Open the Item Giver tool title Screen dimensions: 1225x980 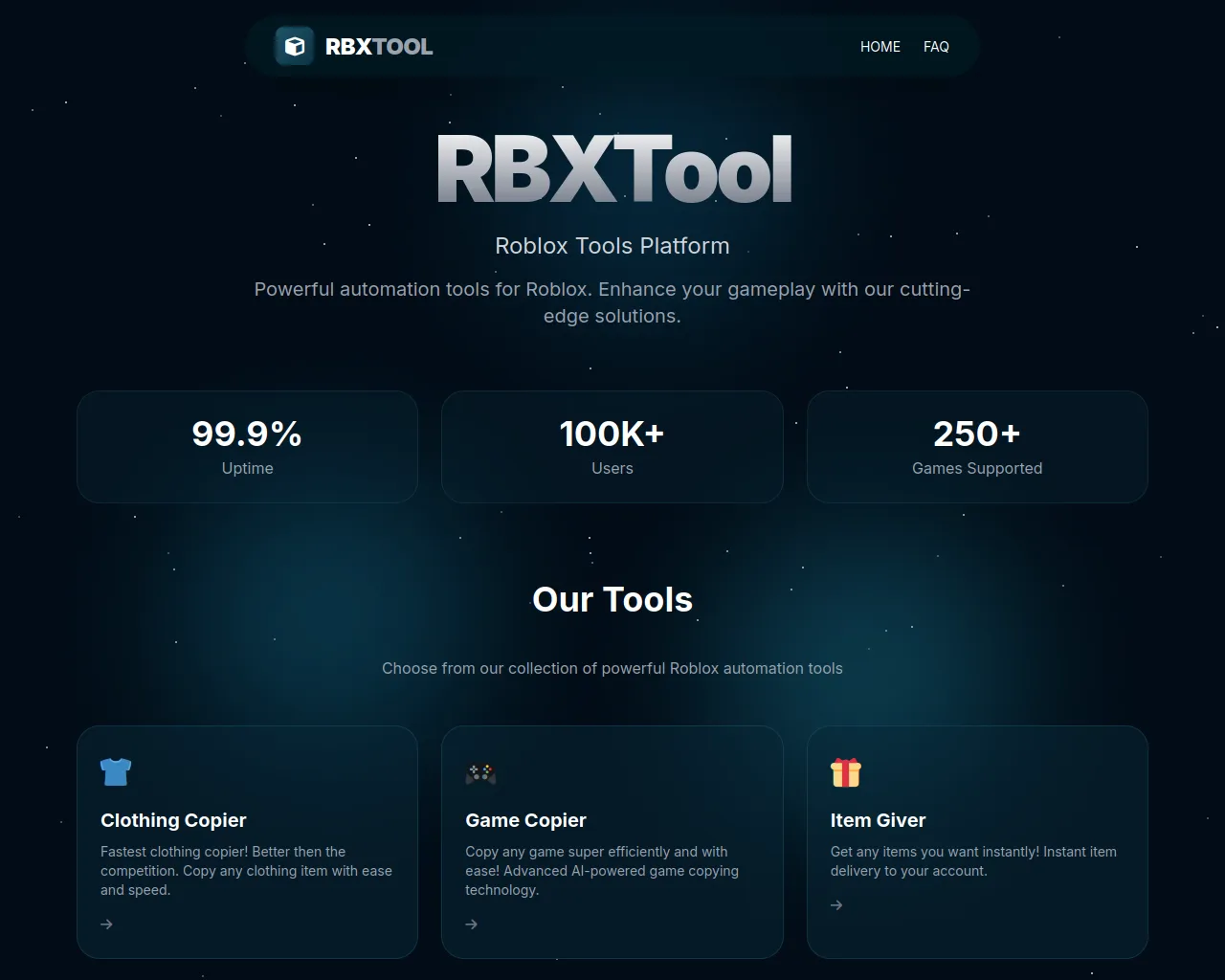coord(878,820)
